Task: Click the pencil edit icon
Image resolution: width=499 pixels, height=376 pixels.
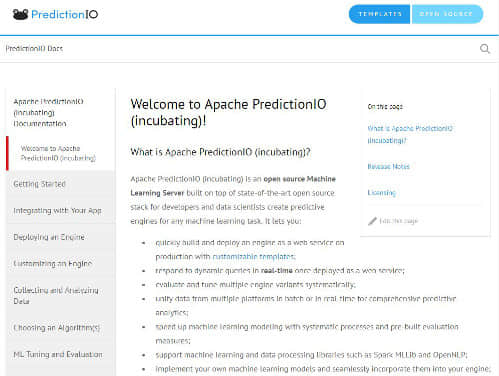Action: pos(372,221)
